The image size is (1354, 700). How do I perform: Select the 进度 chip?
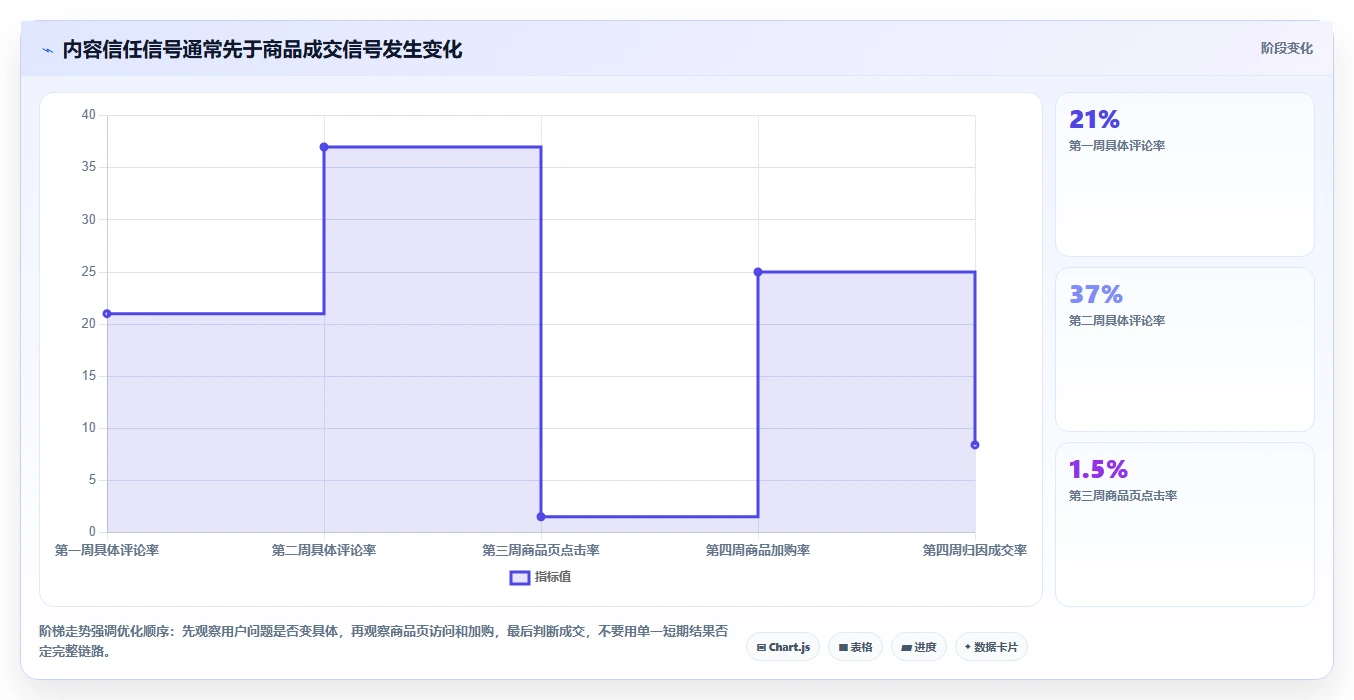(918, 647)
